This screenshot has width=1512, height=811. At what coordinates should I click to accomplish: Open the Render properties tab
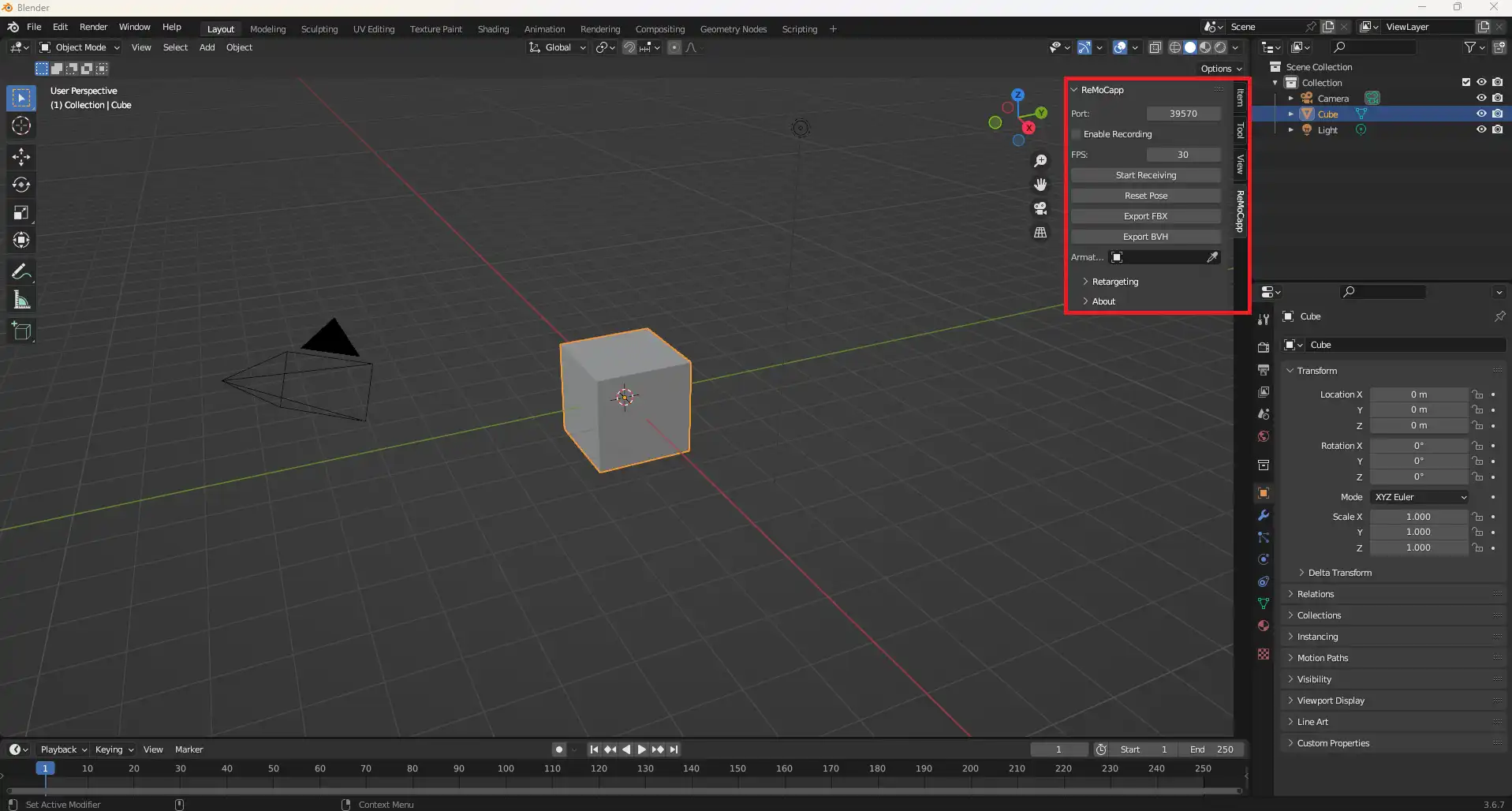tap(1264, 348)
